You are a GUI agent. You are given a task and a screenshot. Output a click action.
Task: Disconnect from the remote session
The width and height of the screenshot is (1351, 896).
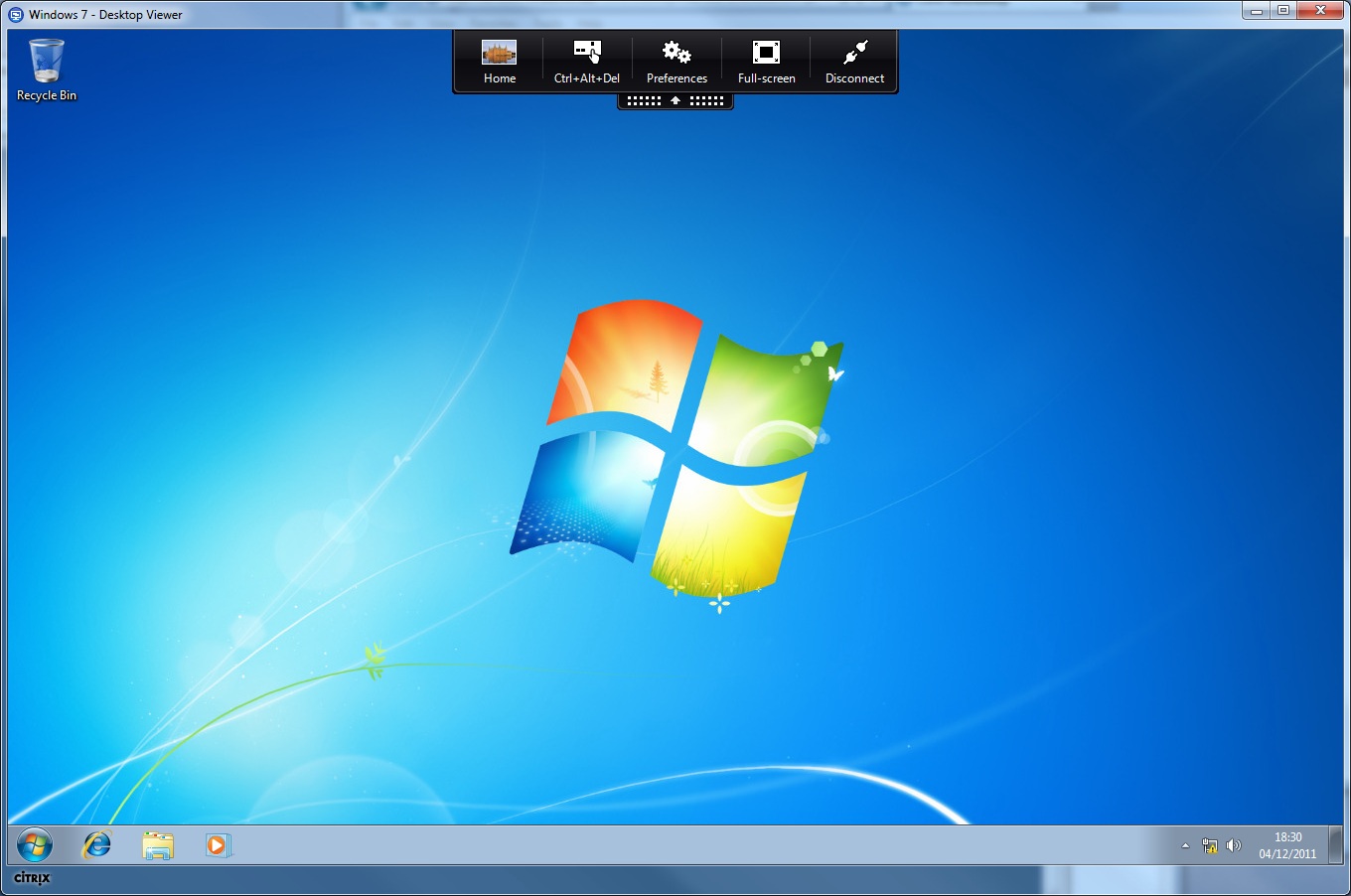(x=854, y=62)
